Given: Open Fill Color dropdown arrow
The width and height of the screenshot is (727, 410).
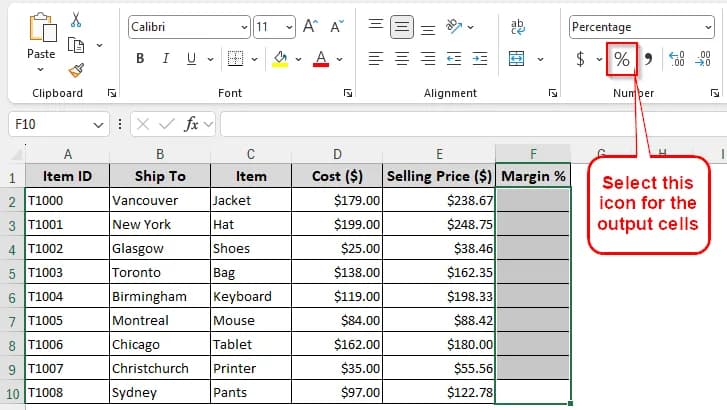Looking at the screenshot, I should tap(298, 59).
